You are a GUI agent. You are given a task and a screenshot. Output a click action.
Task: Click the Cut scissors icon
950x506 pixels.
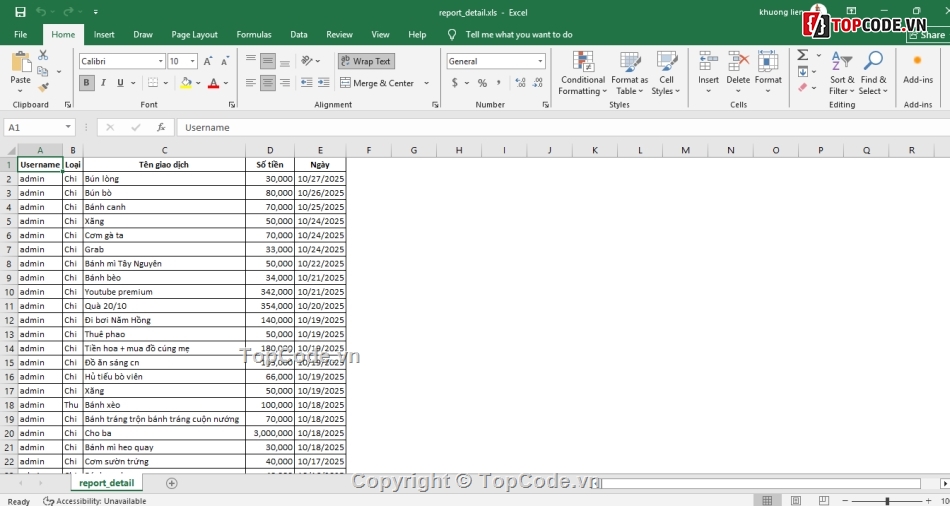[43, 55]
